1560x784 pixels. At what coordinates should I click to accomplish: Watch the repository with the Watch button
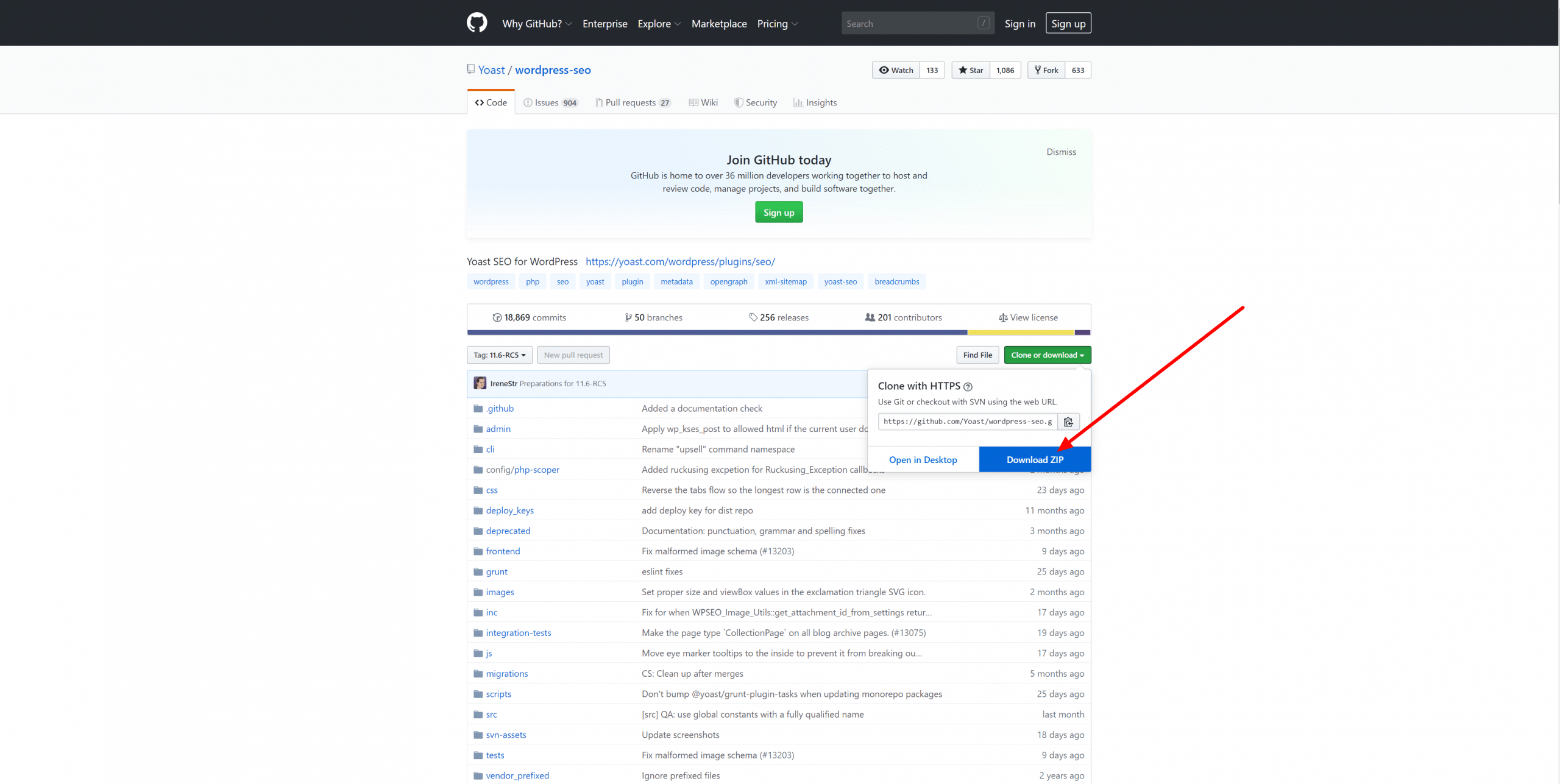point(896,70)
